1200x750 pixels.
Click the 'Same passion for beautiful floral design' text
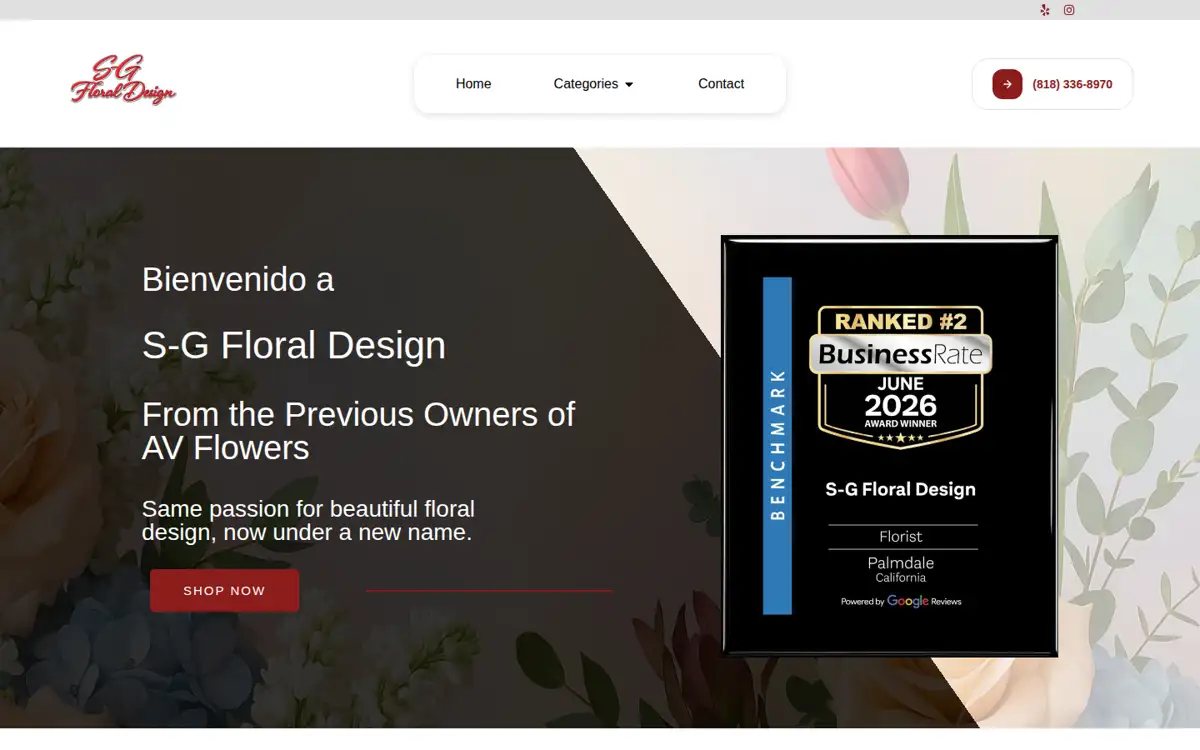[x=308, y=520]
